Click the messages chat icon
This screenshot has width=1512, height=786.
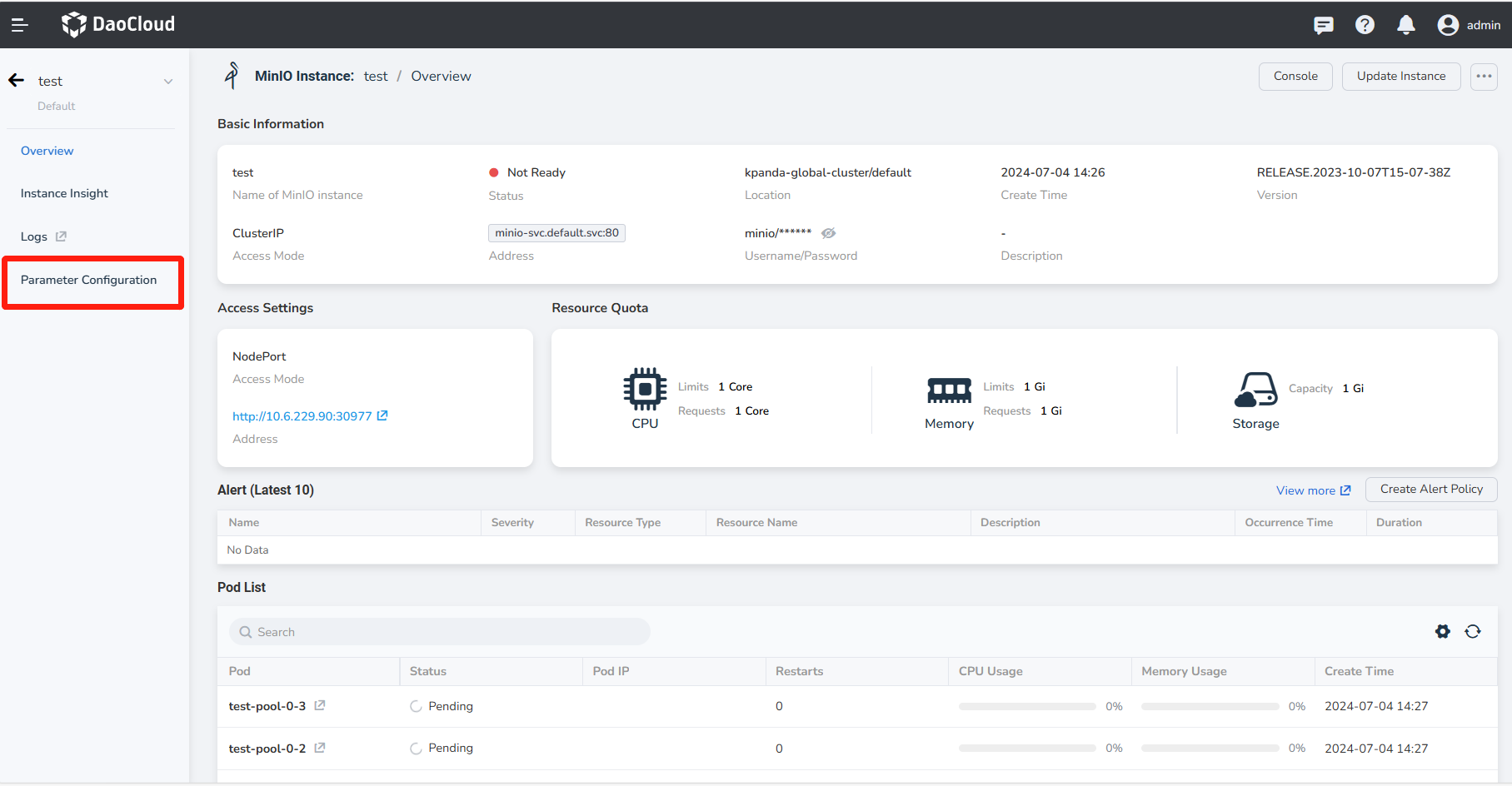pyautogui.click(x=1323, y=25)
